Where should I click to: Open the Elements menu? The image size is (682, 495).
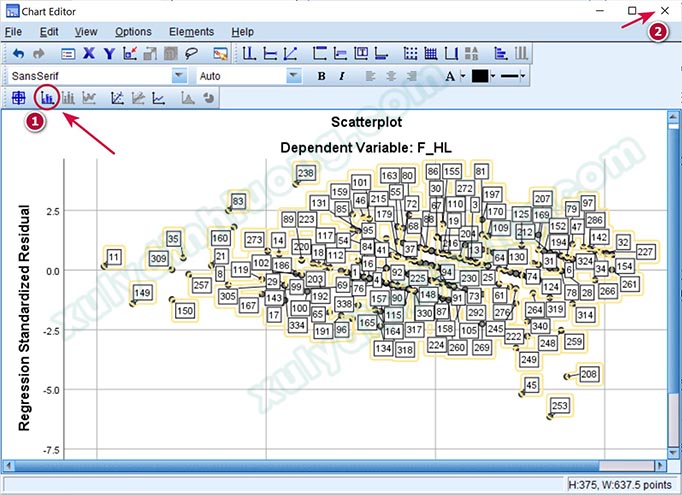[191, 32]
